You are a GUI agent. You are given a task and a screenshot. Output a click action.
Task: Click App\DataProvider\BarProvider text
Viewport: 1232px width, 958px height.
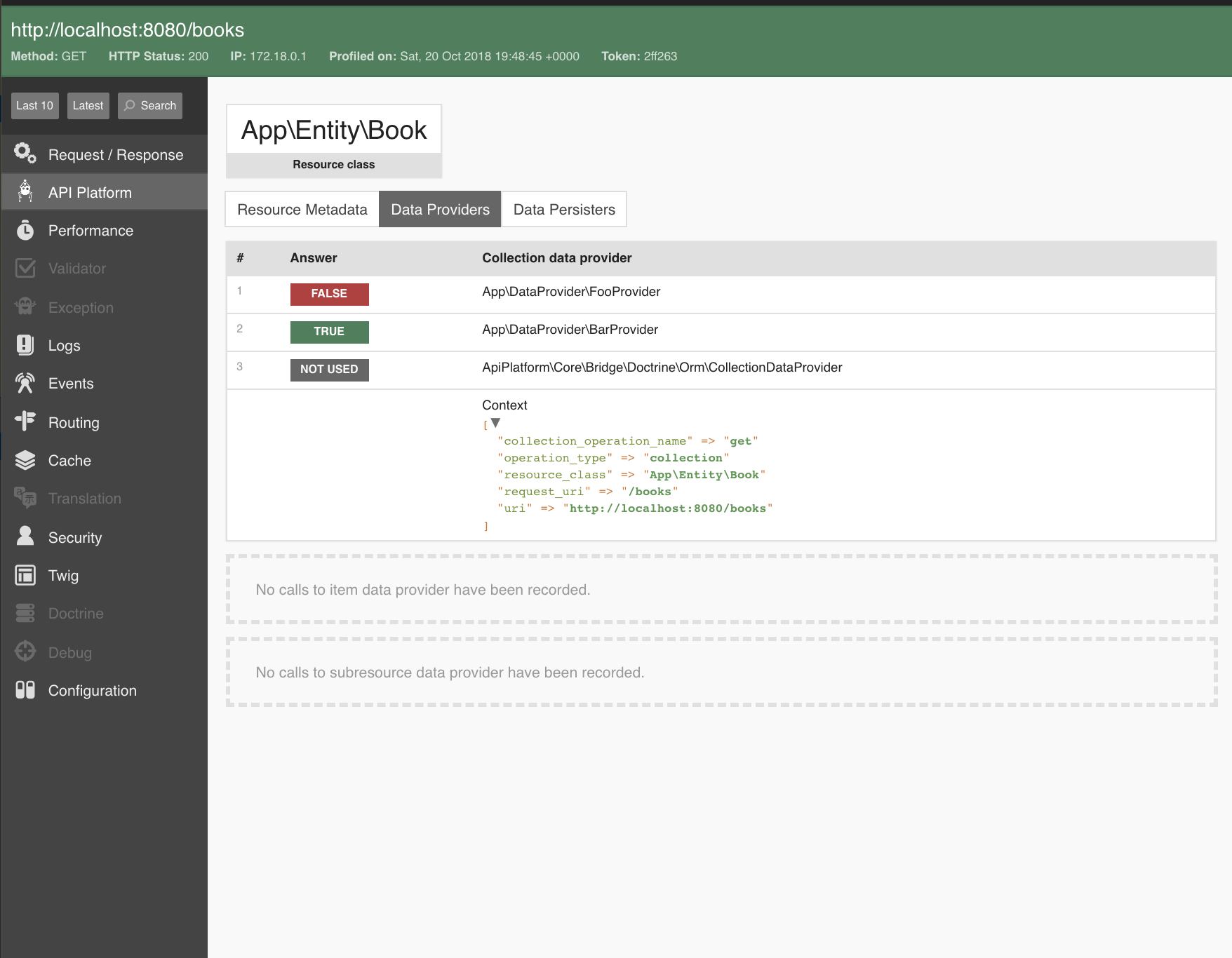point(570,330)
